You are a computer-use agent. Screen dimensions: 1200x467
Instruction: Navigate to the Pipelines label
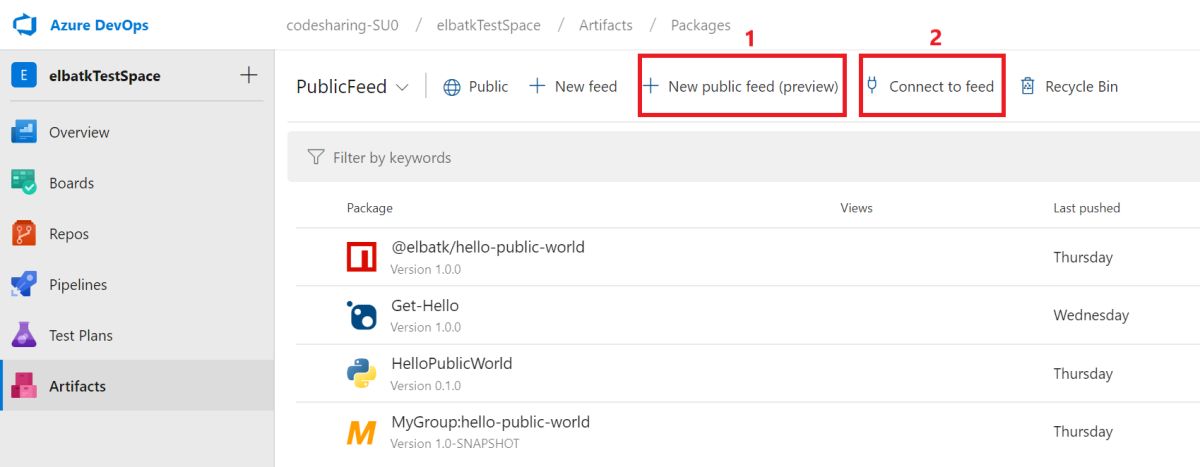[78, 285]
